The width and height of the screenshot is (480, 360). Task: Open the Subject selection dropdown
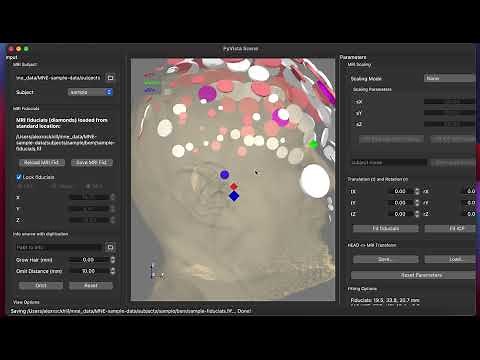pos(91,92)
